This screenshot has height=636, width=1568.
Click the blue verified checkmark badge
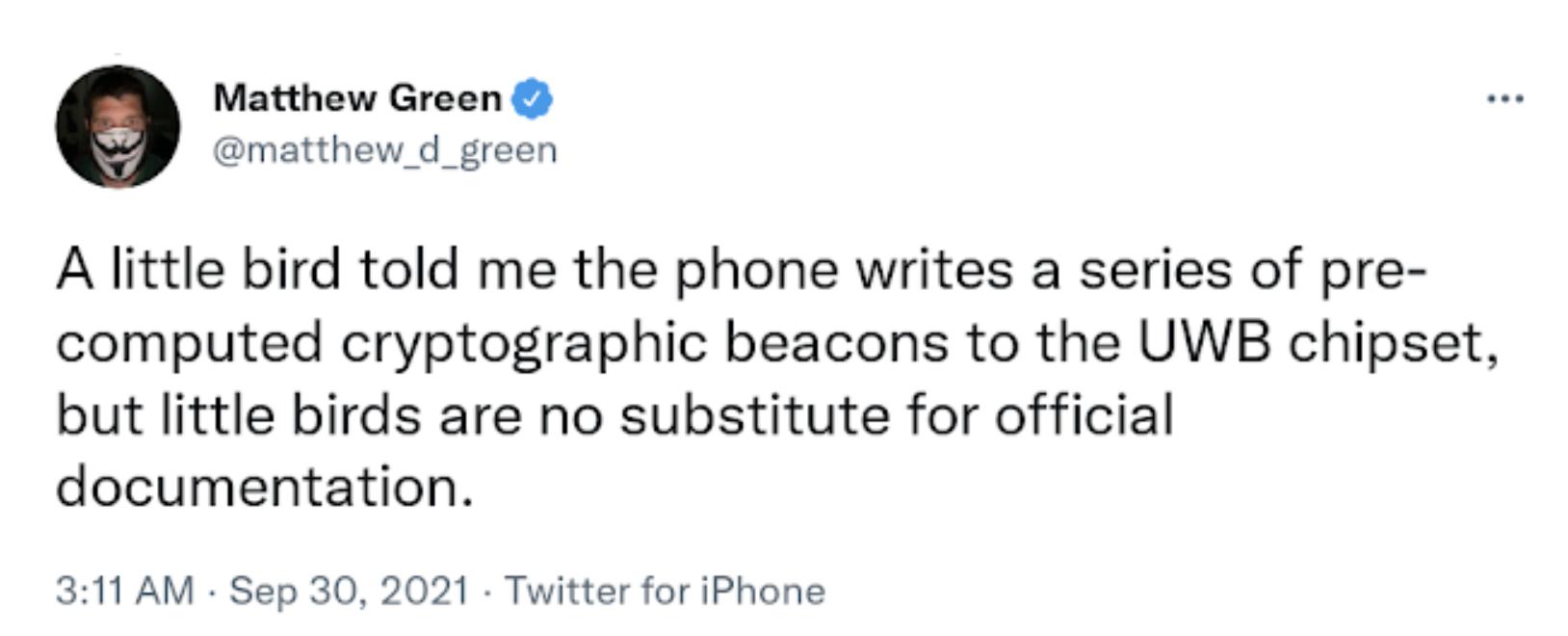[532, 99]
